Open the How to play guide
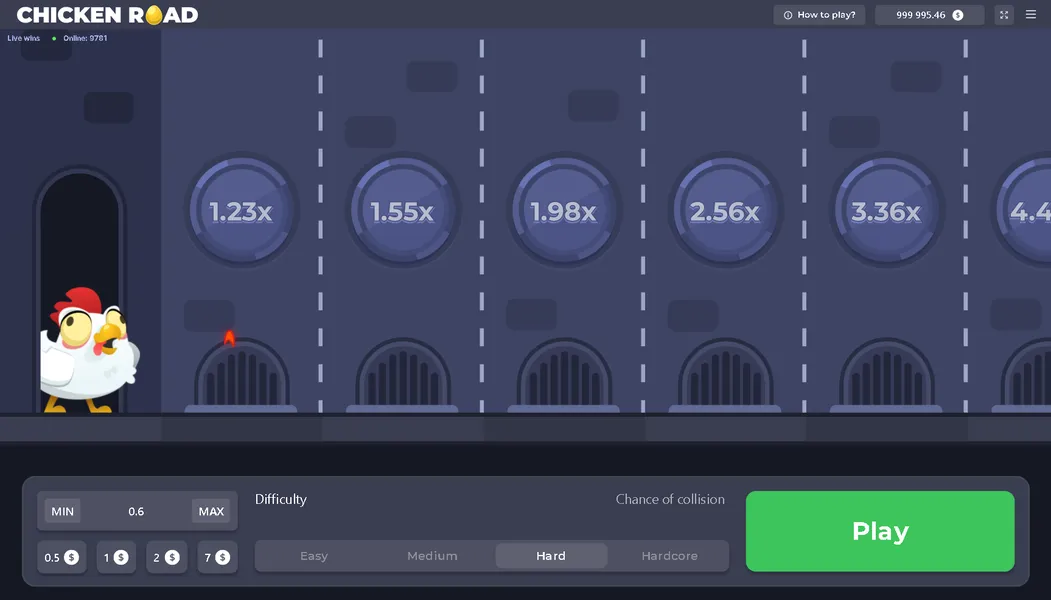This screenshot has height=600, width=1051. [x=820, y=14]
